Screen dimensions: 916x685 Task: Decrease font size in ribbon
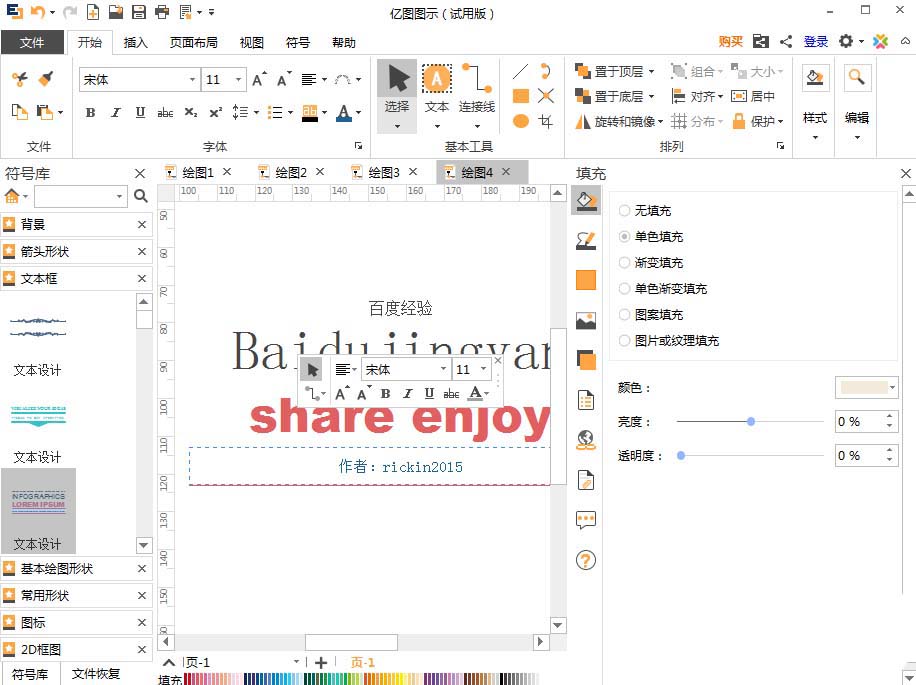click(284, 79)
